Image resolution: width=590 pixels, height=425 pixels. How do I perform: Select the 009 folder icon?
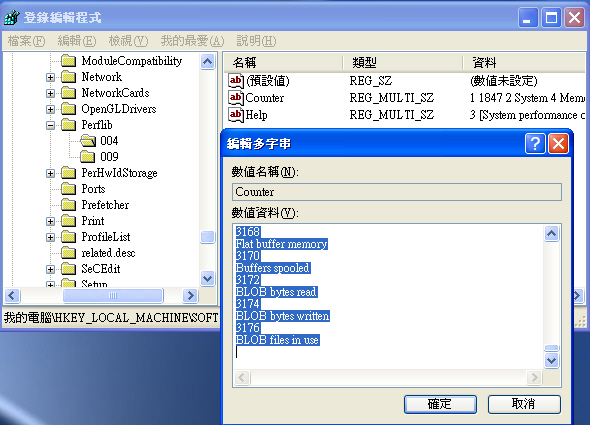87,157
